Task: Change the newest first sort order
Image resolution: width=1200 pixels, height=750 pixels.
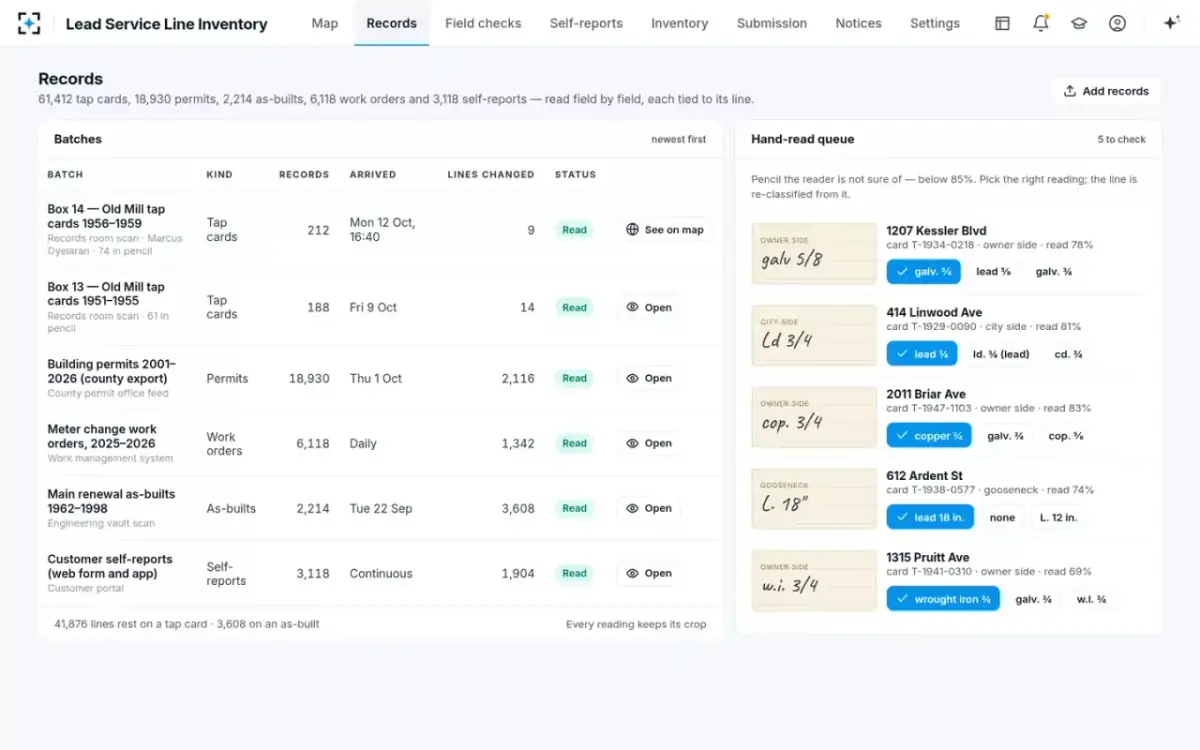Action: click(x=678, y=140)
